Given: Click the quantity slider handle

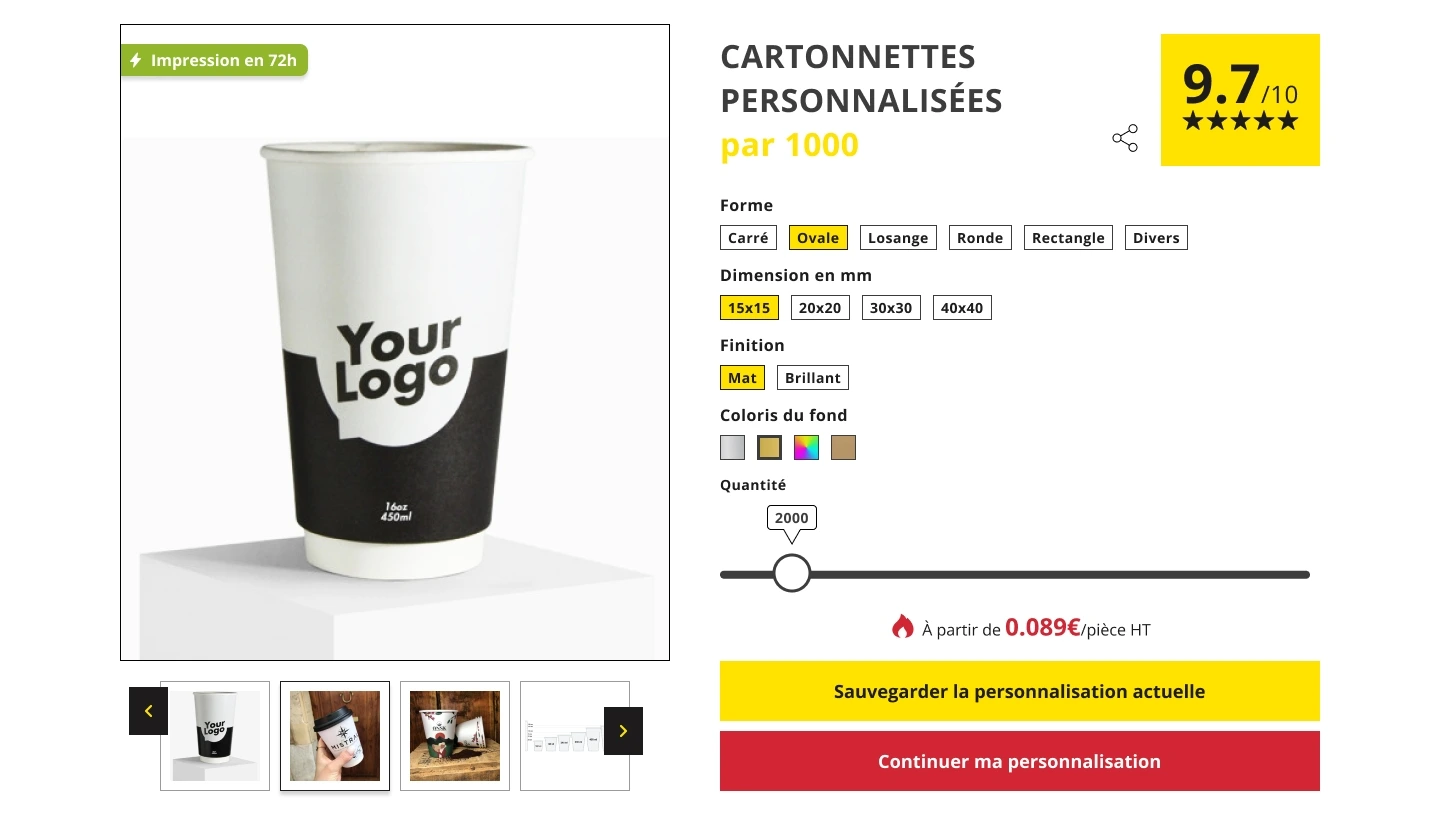Looking at the screenshot, I should pos(791,574).
